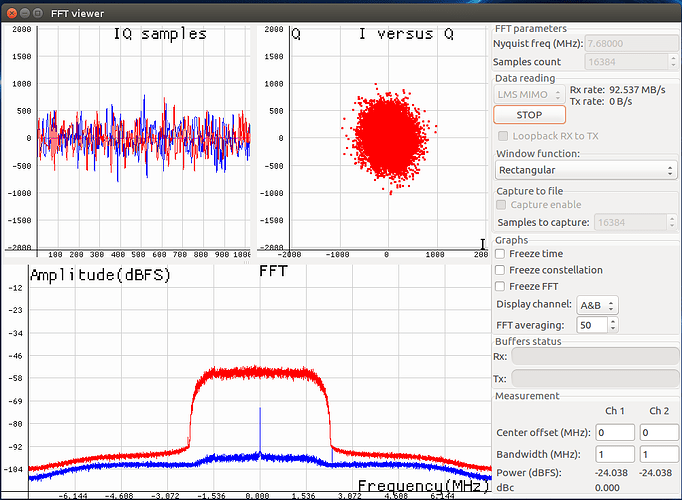Click the Rx buffer status bar

pyautogui.click(x=595, y=356)
